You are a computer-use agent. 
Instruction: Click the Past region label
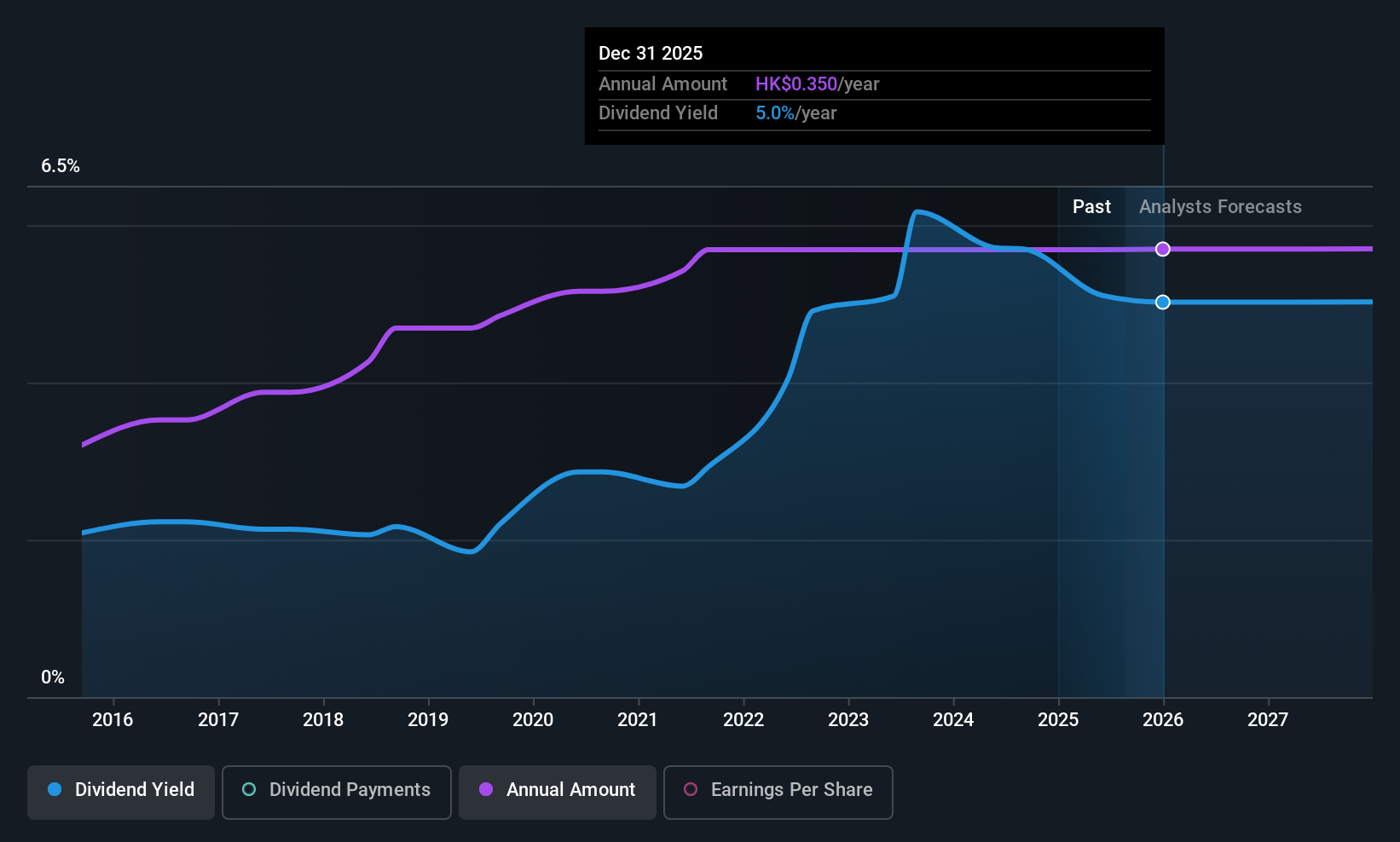click(1091, 207)
